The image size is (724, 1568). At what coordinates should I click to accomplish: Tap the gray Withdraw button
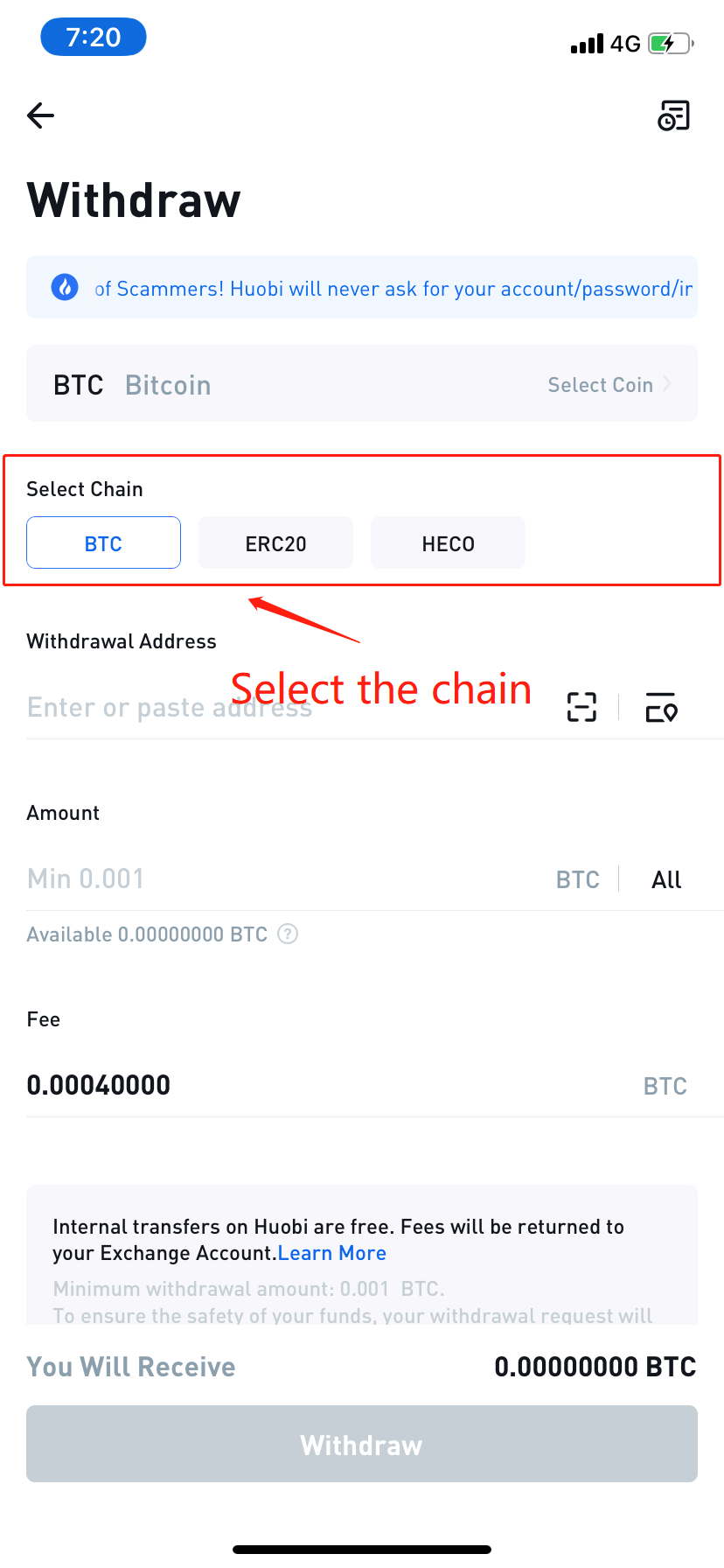(362, 1444)
